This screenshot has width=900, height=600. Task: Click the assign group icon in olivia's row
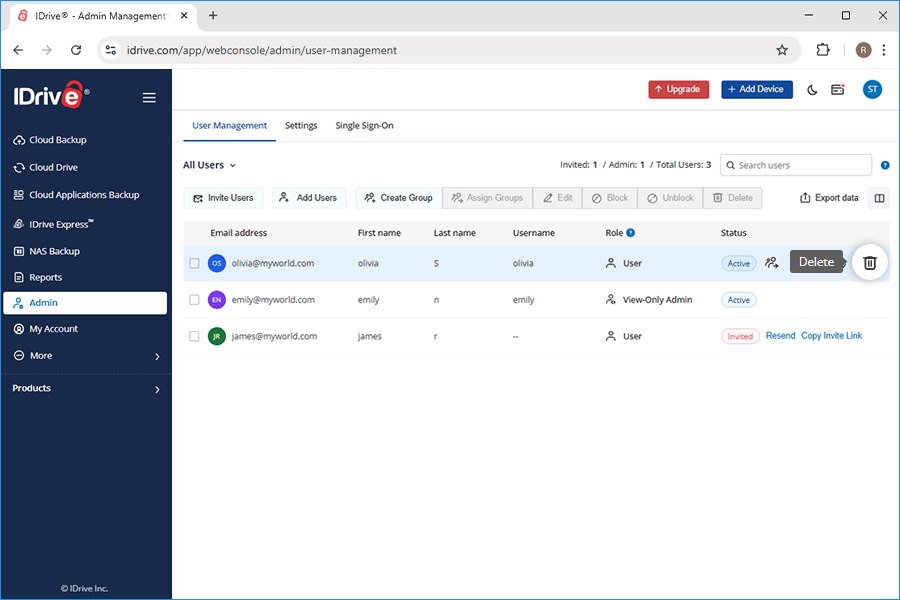771,263
